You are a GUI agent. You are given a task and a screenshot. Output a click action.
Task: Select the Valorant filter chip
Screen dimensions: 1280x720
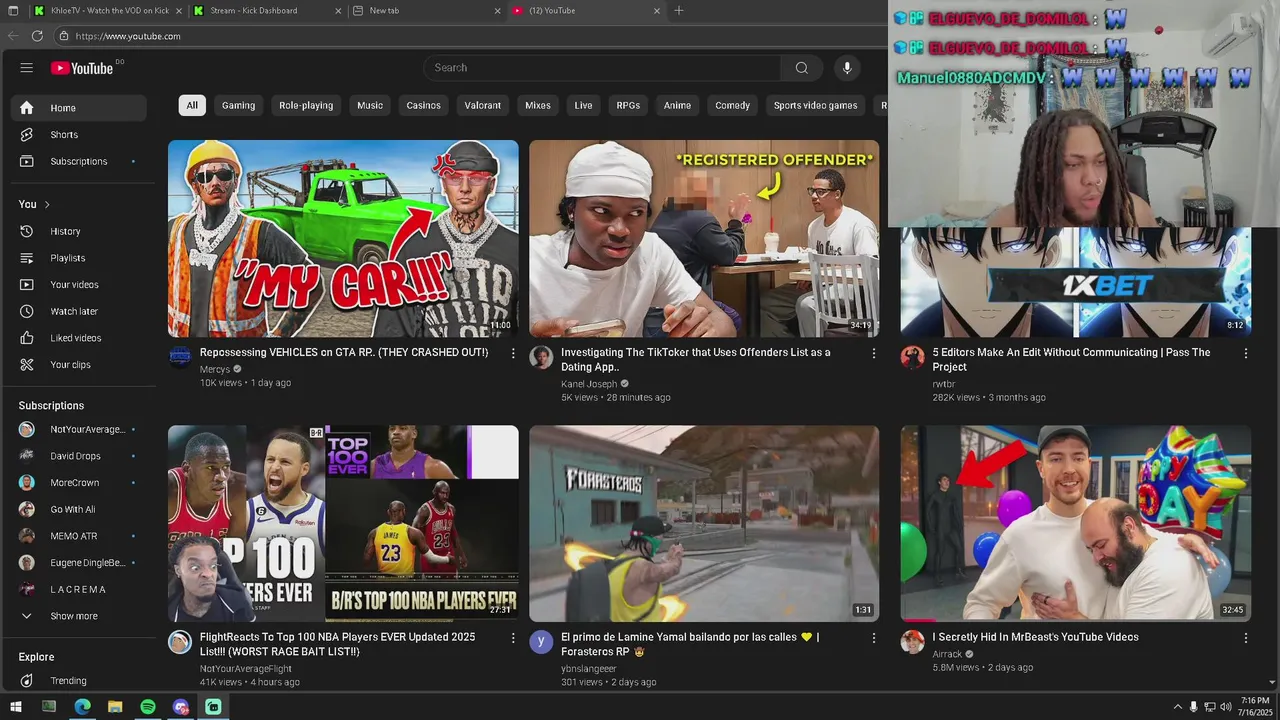(x=482, y=105)
